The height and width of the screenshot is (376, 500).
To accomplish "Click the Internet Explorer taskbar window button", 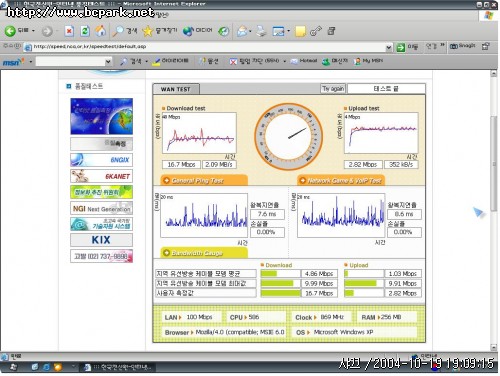I will (x=118, y=367).
